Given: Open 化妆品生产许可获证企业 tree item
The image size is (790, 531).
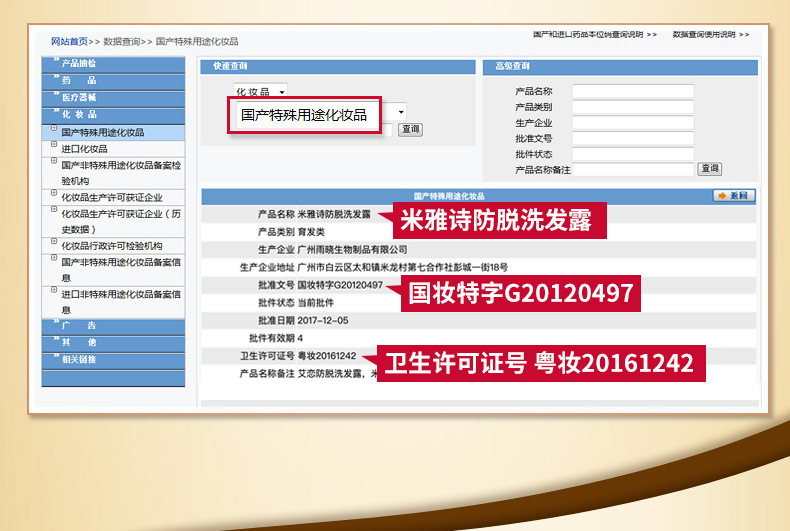Looking at the screenshot, I should point(112,197).
